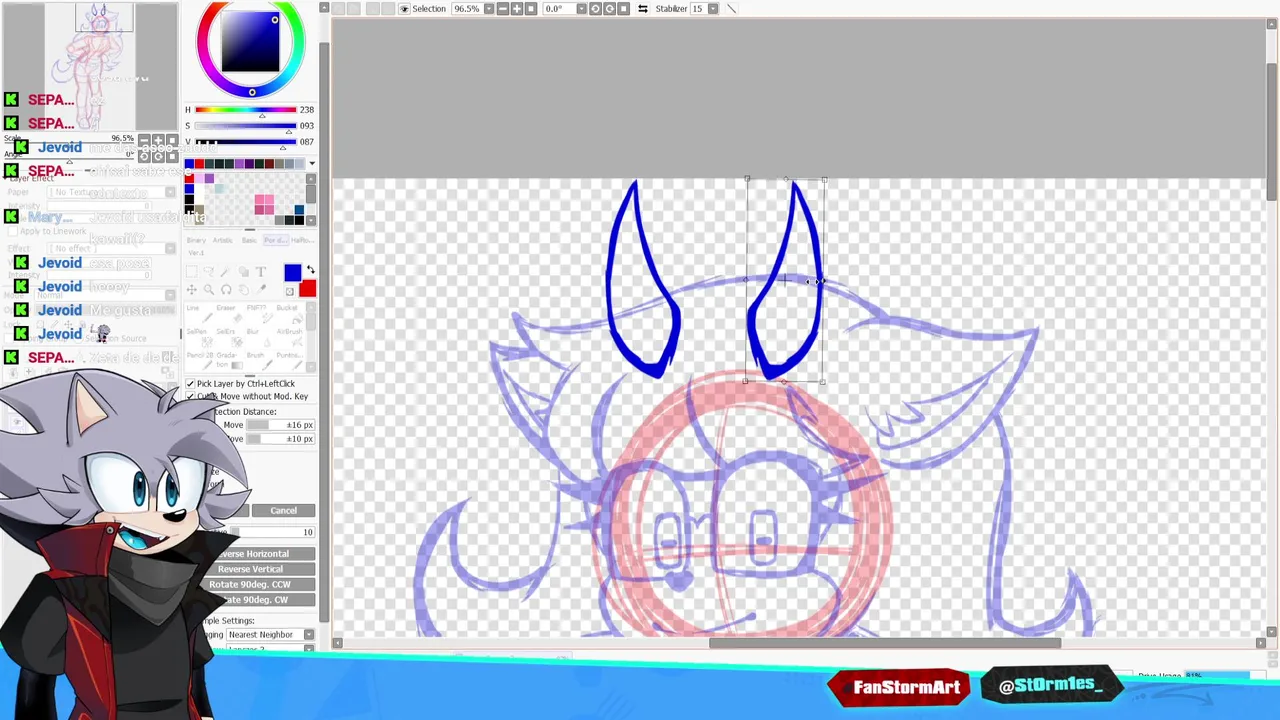The width and height of the screenshot is (1280, 720).
Task: Reset the canvas zoom
Action: (x=531, y=8)
